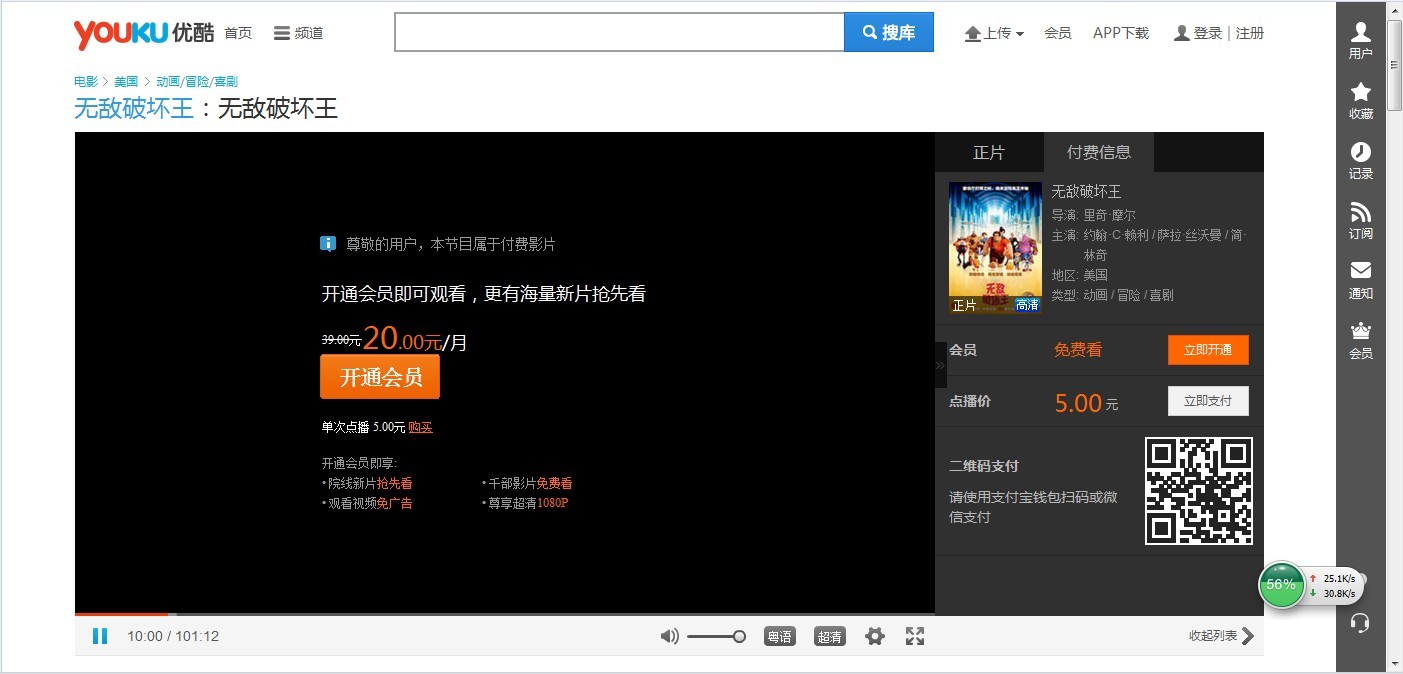Click the 免费看 text
The height and width of the screenshot is (674, 1403).
1078,350
